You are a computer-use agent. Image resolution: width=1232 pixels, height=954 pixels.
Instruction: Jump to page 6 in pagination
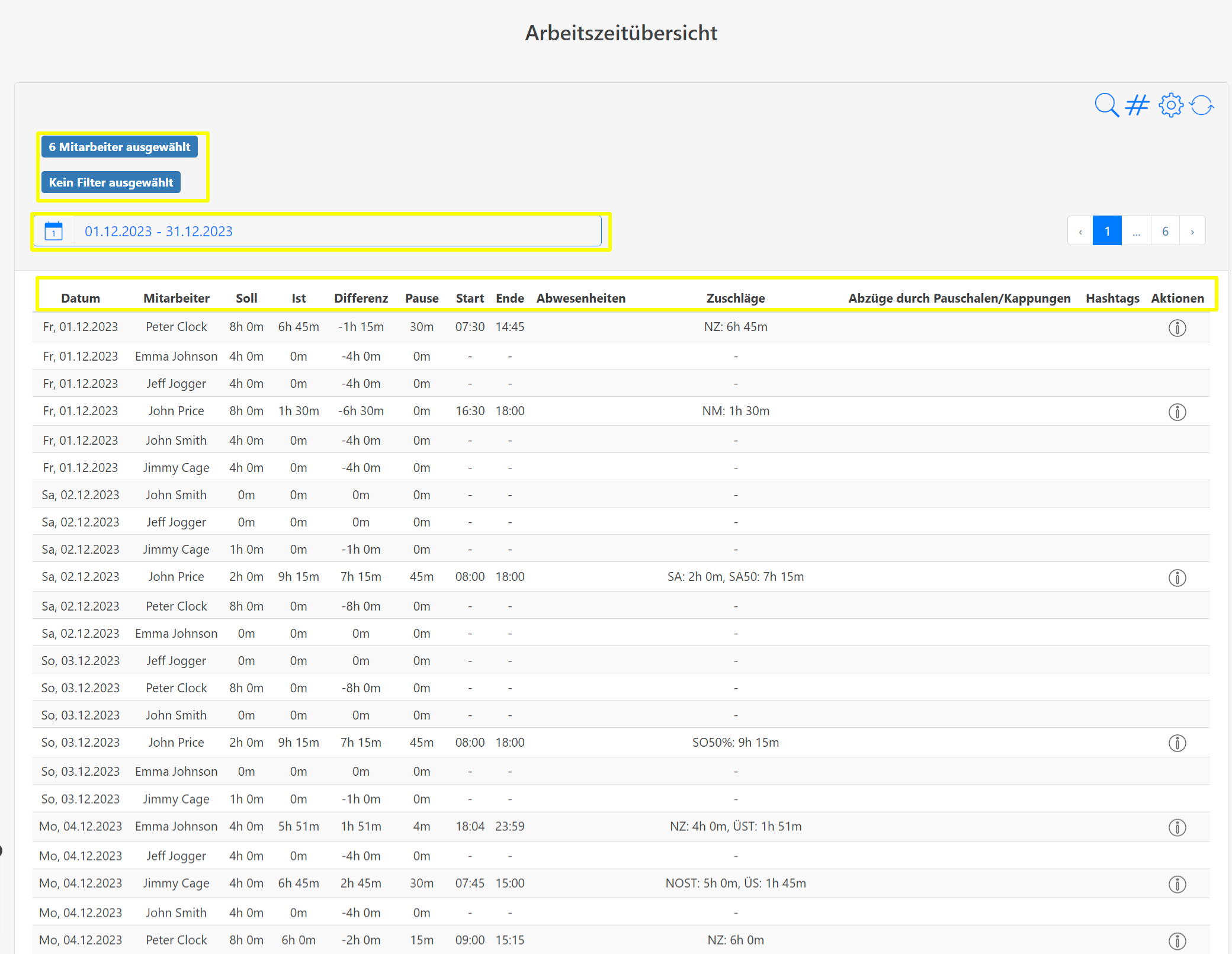pos(1165,231)
